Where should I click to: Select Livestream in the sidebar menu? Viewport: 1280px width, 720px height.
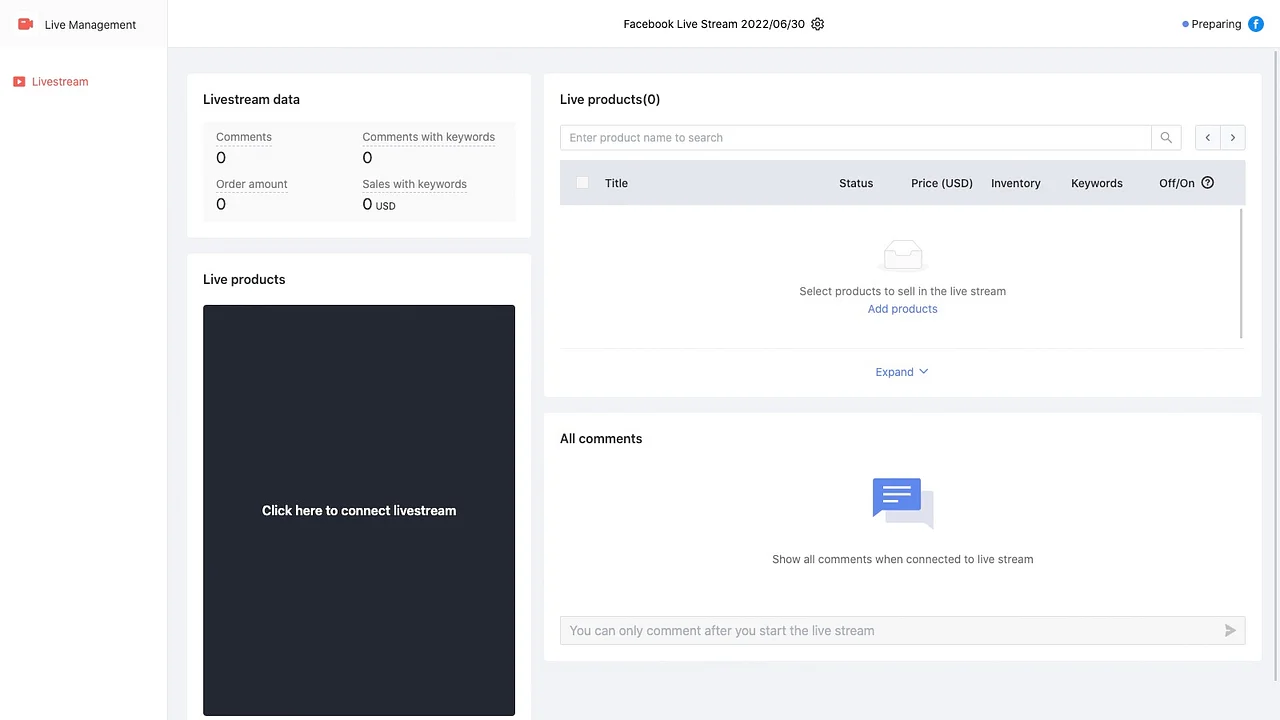59,81
